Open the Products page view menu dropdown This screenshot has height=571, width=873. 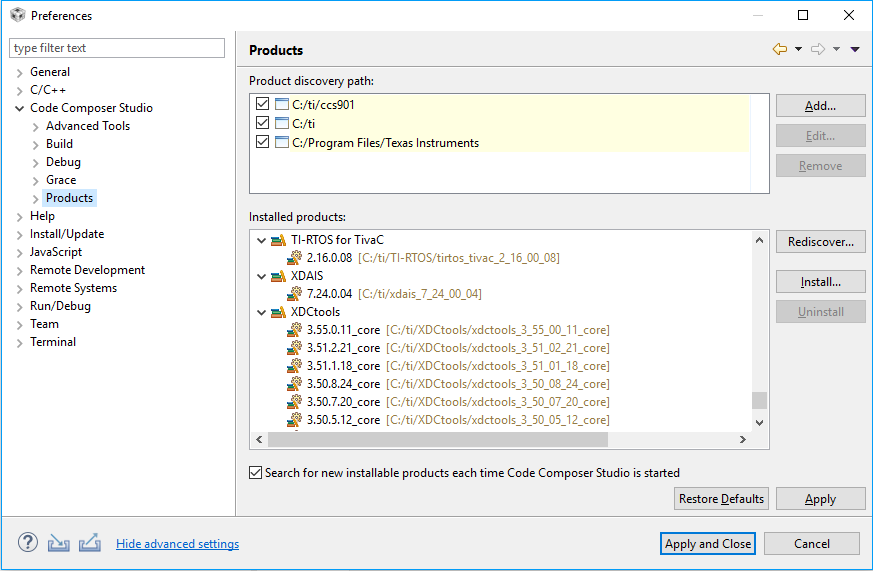click(855, 49)
